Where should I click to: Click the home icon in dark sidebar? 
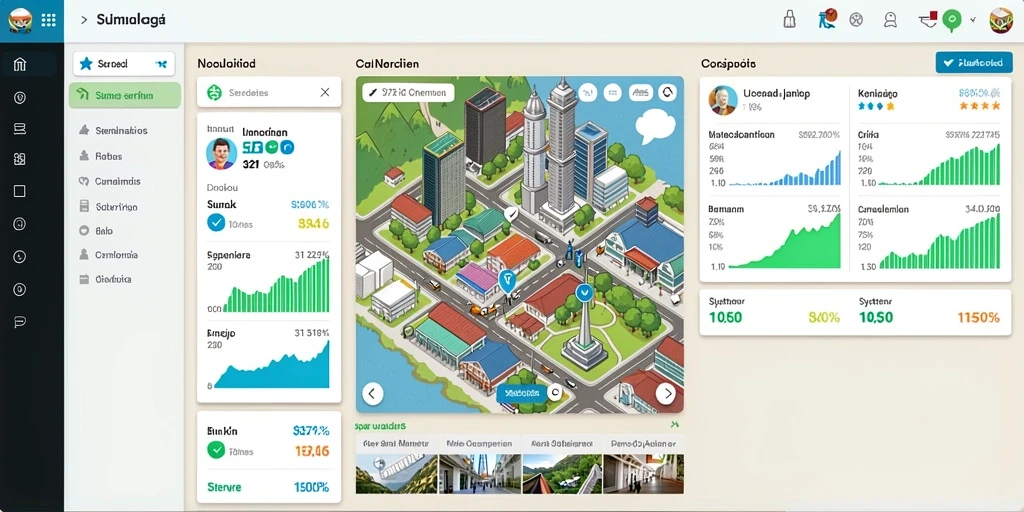(20, 64)
